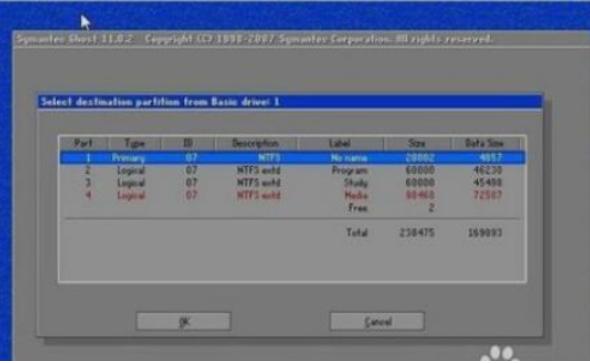Select partition 3 labeled Study
590x363 pixels.
(x=292, y=183)
